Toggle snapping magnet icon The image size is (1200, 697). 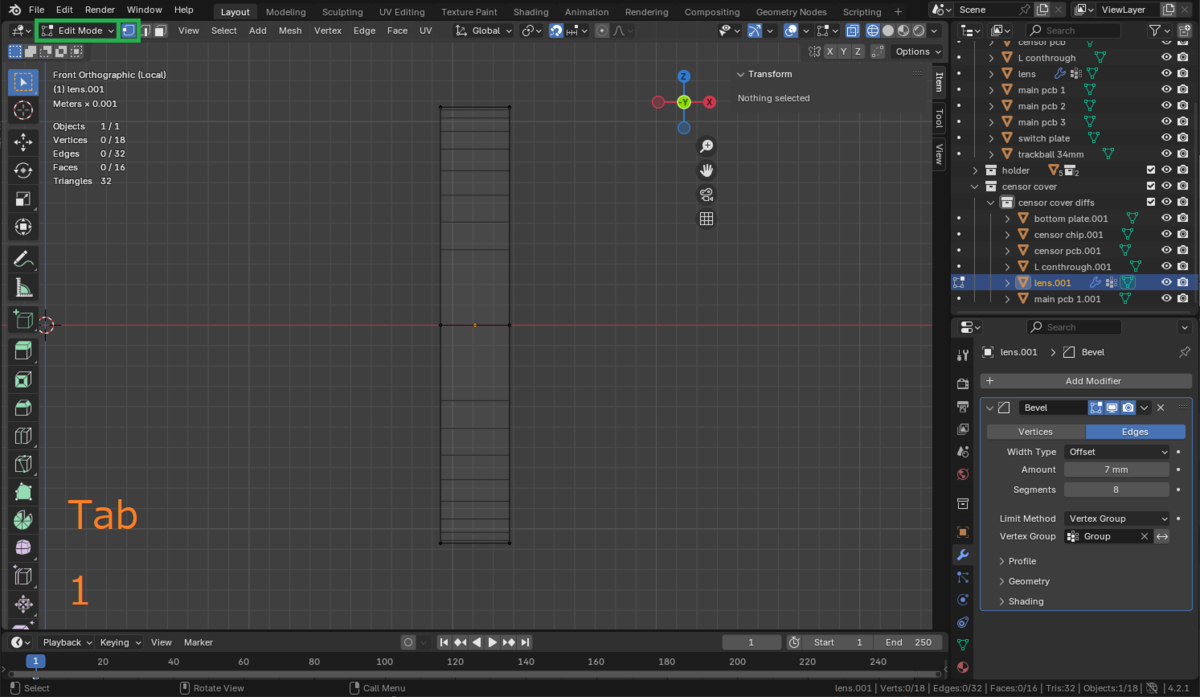[x=556, y=30]
